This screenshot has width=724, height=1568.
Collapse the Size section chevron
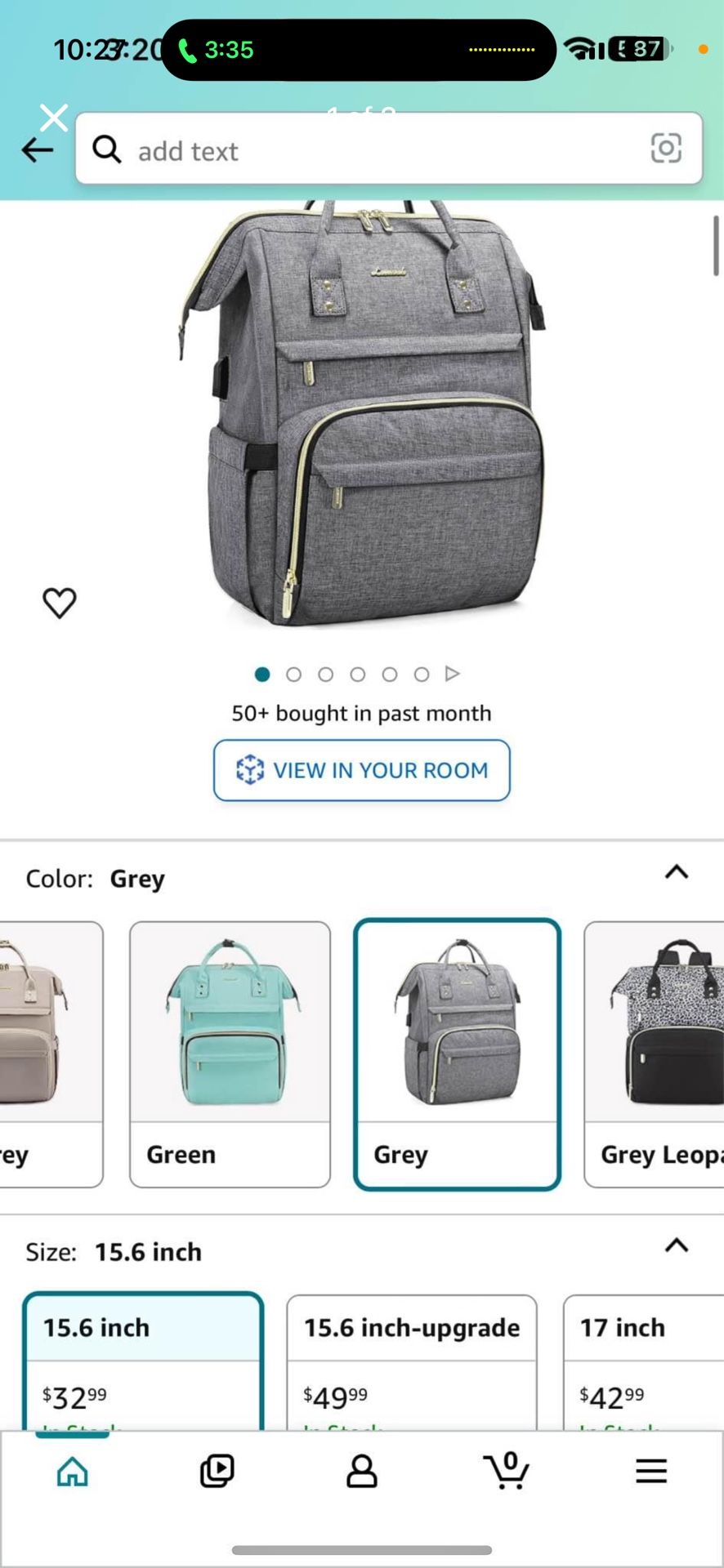click(677, 1245)
